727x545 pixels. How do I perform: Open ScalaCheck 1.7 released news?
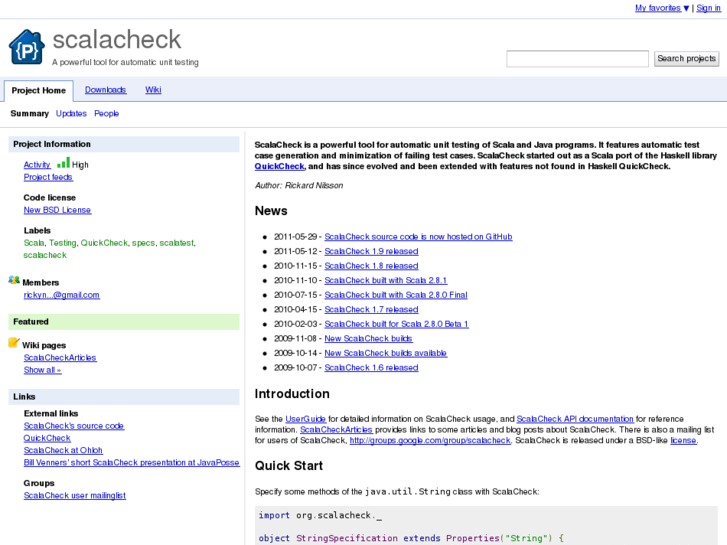[x=371, y=309]
